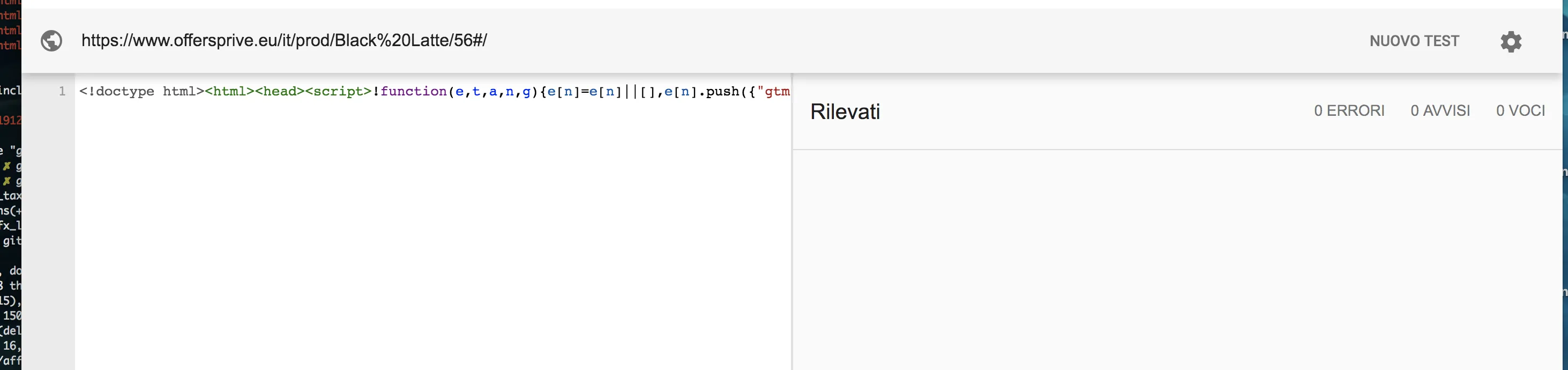Screen dimensions: 1568x370
Task: Open settings via the gear icon
Action: click(1511, 41)
